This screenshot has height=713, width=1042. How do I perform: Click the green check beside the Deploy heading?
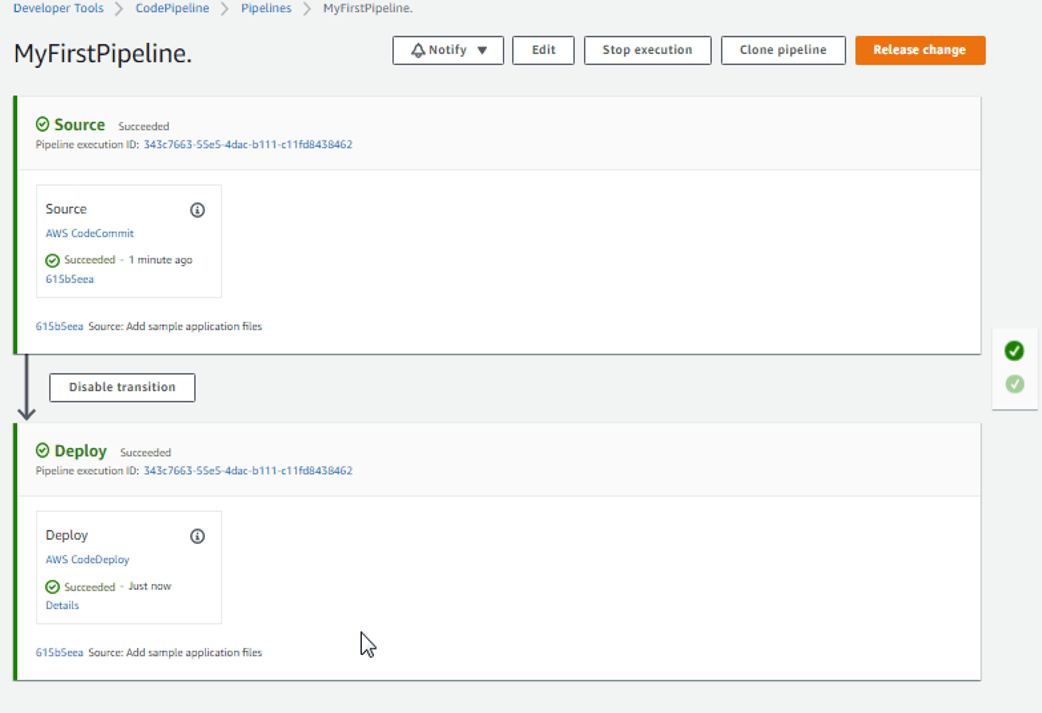pos(41,451)
